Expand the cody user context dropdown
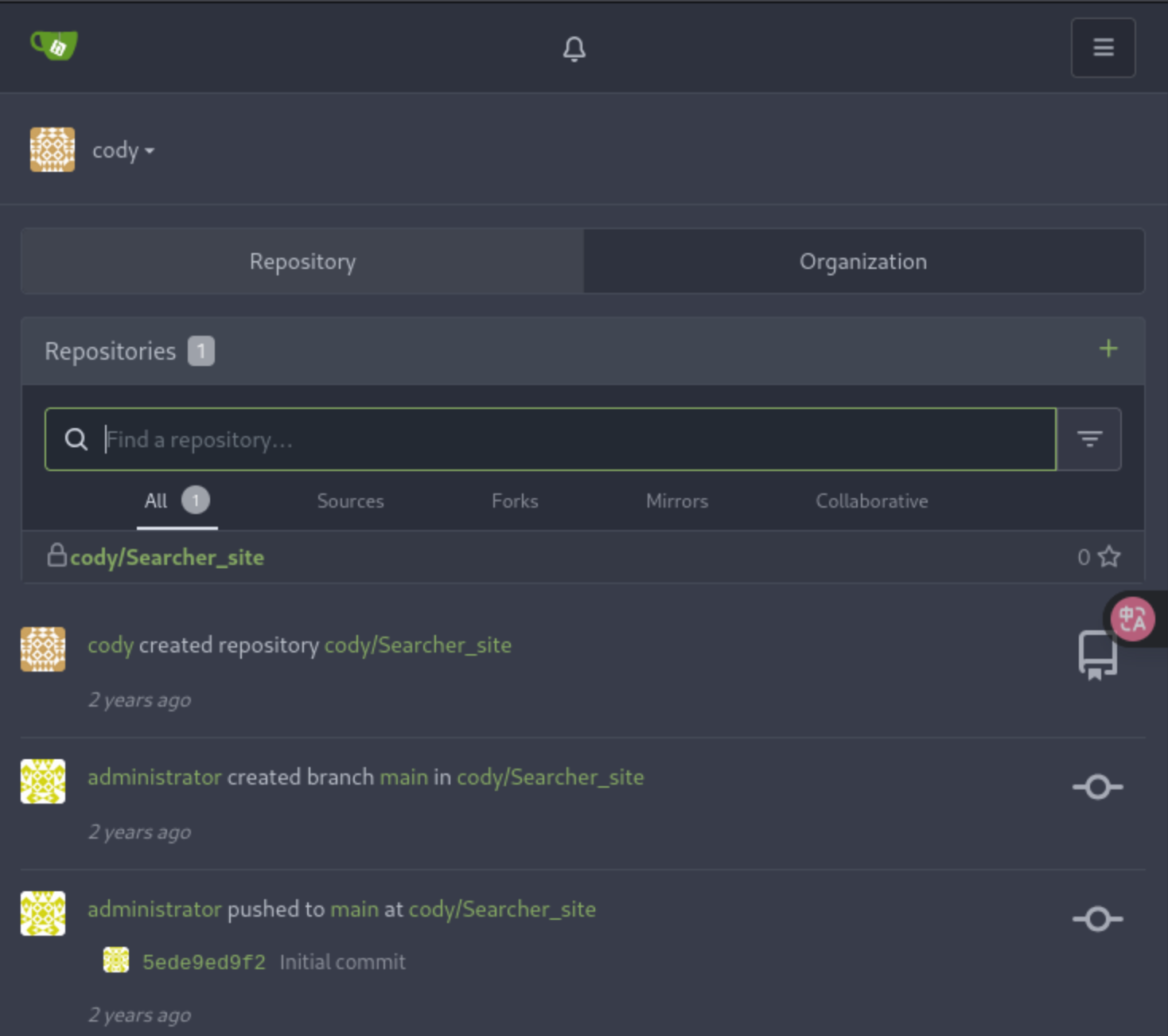 pyautogui.click(x=123, y=150)
